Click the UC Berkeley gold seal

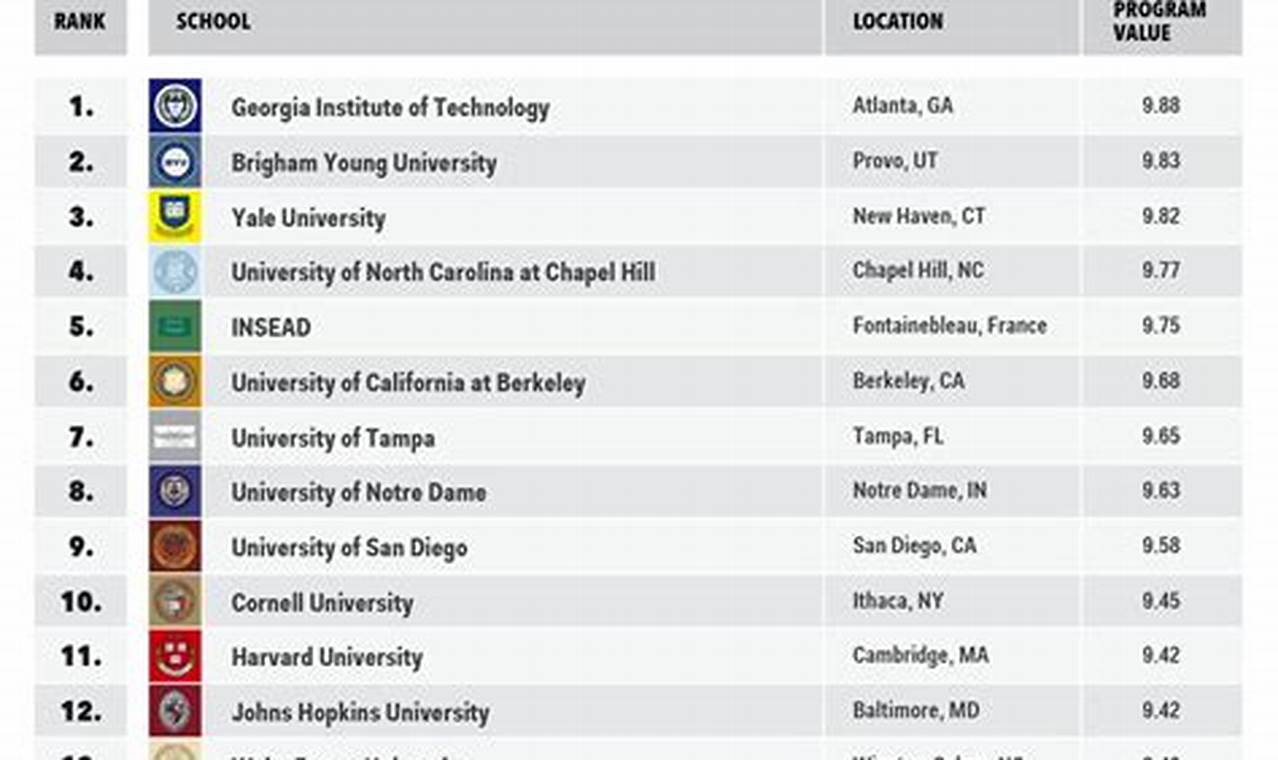(x=175, y=381)
